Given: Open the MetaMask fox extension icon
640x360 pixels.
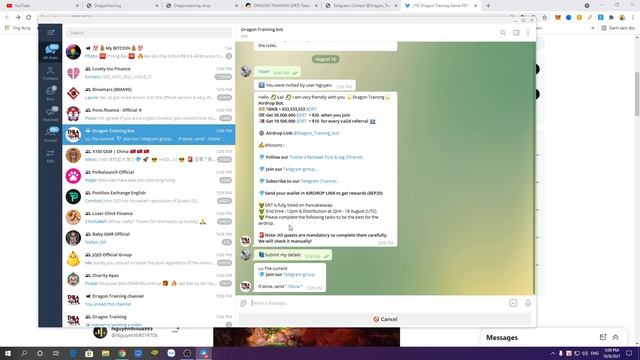Looking at the screenshot, I should [558, 17].
